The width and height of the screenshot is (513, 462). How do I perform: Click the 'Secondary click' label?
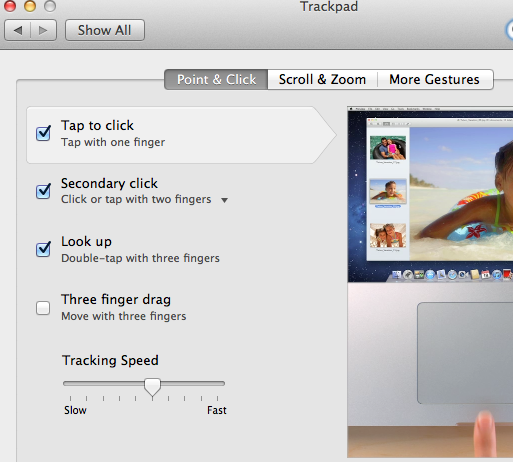pyautogui.click(x=109, y=183)
